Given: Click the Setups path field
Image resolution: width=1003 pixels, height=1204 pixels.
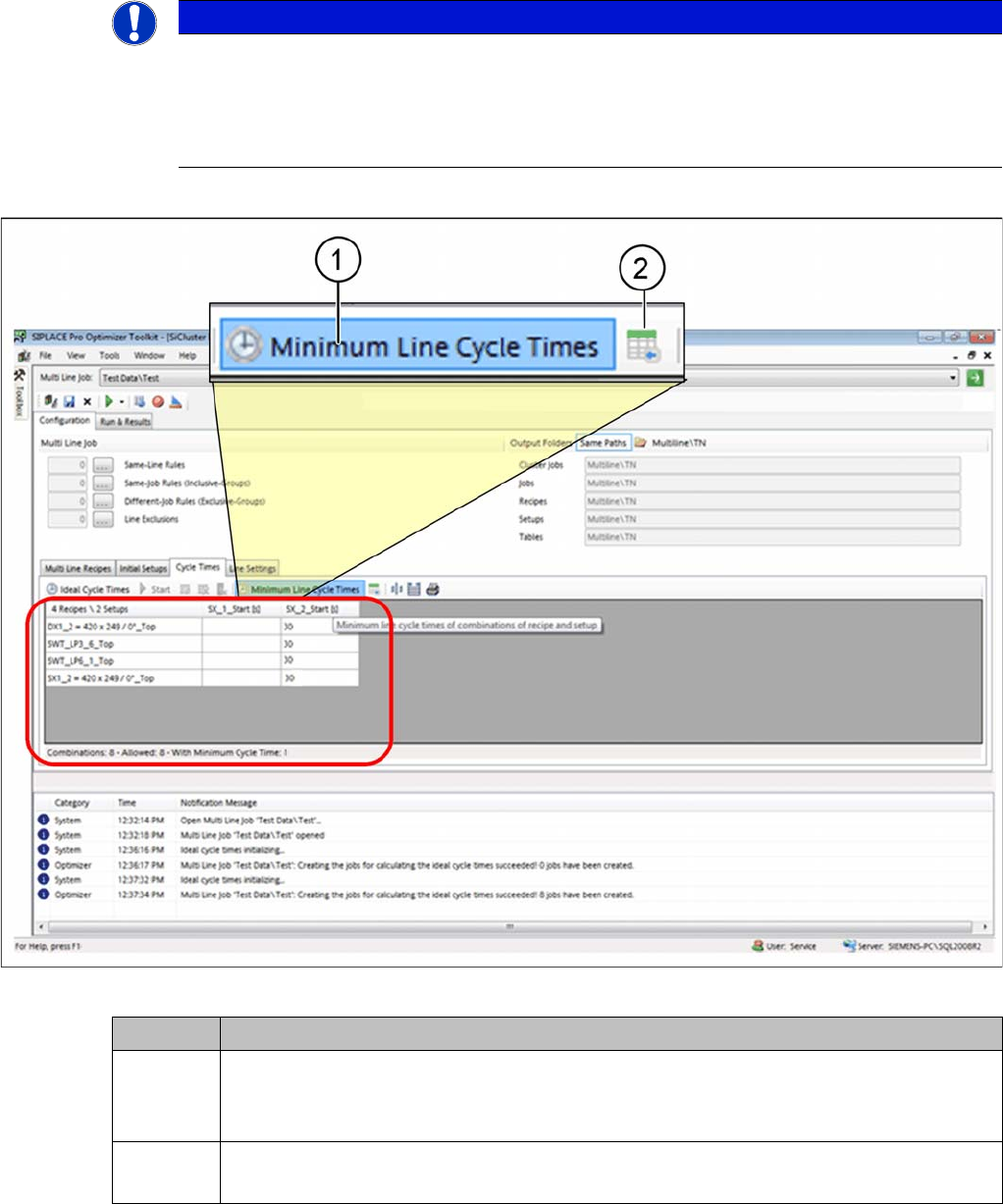Looking at the screenshot, I should (x=772, y=519).
